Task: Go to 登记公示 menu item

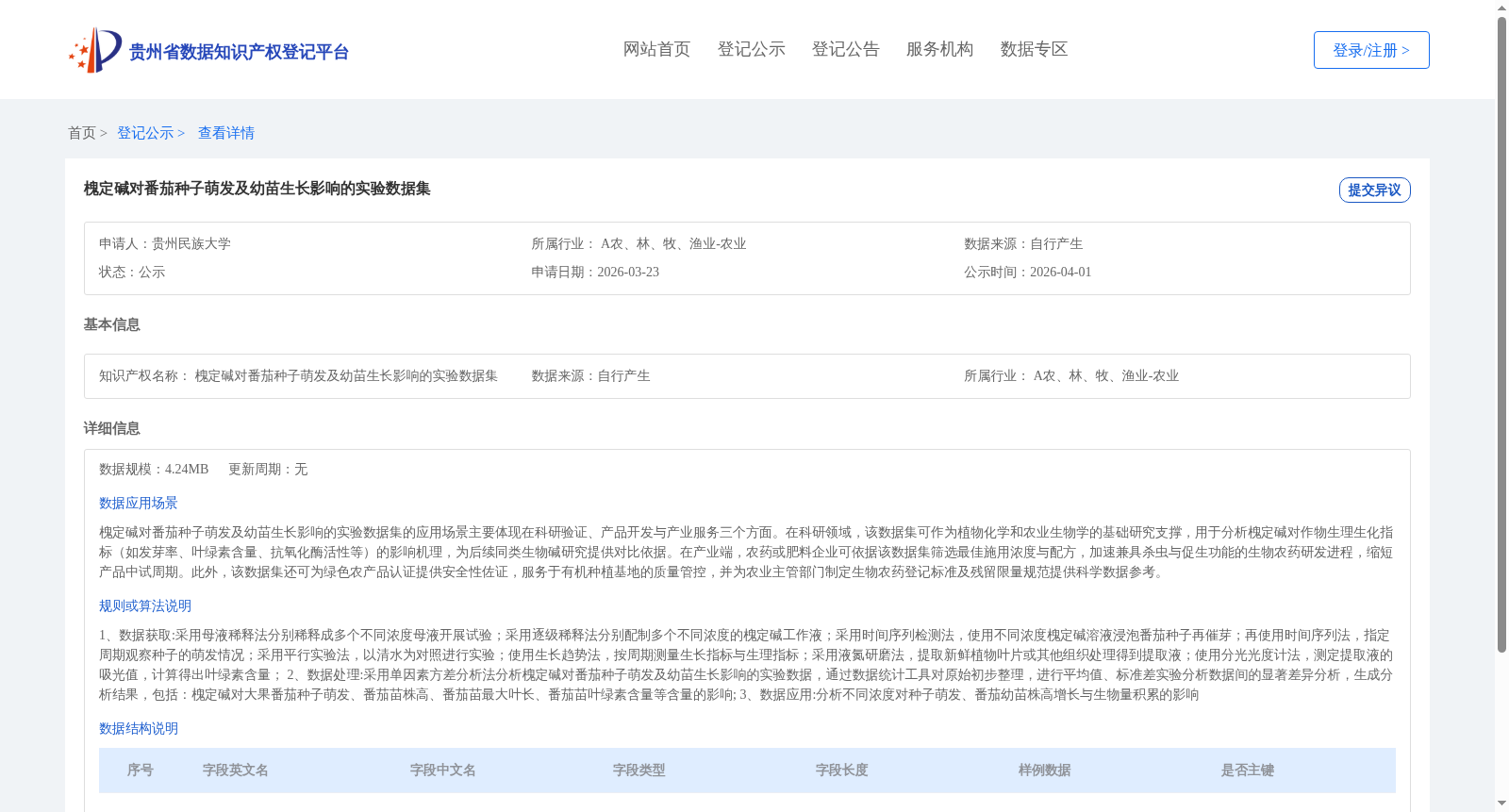Action: [x=752, y=49]
